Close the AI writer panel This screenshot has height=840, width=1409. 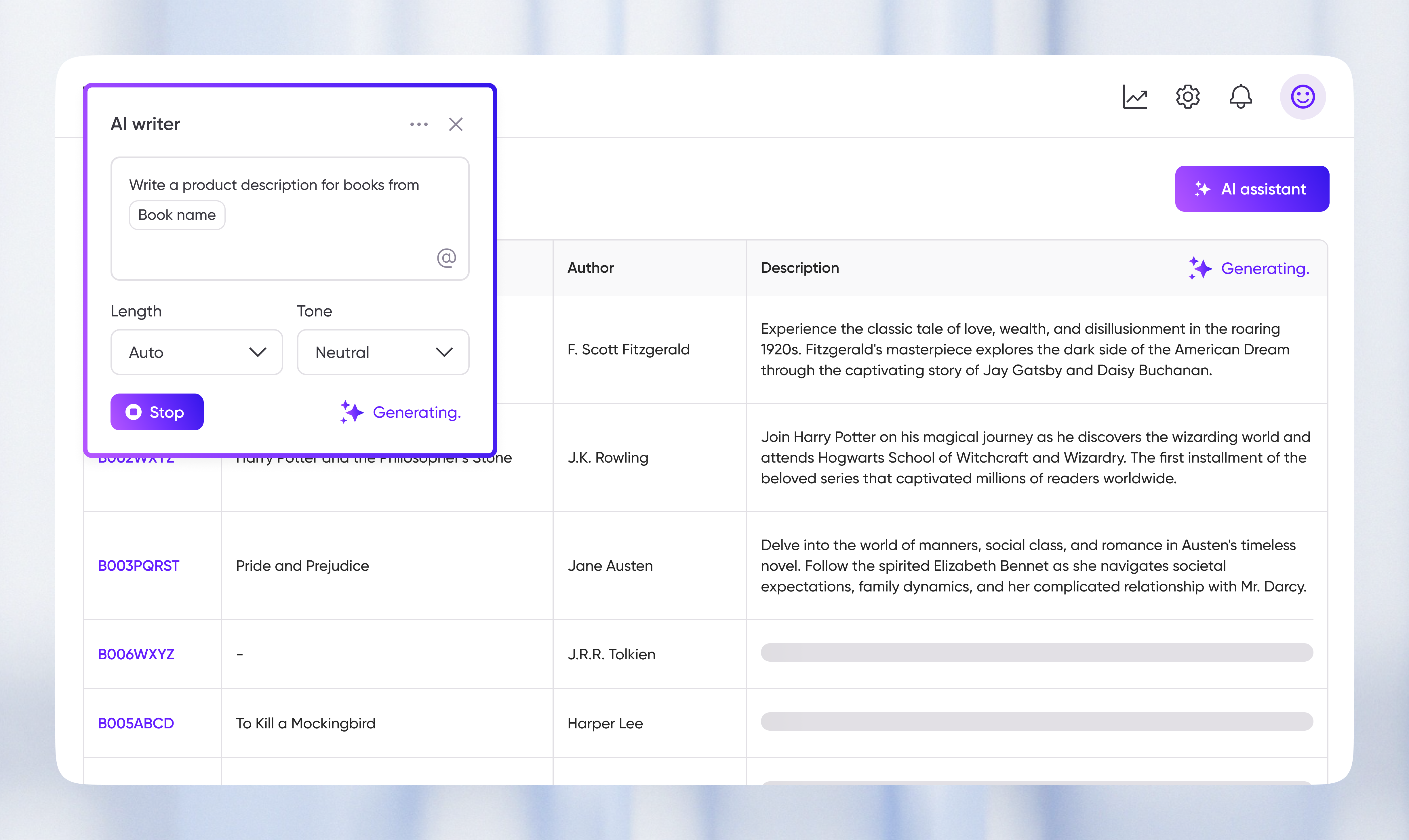click(456, 125)
